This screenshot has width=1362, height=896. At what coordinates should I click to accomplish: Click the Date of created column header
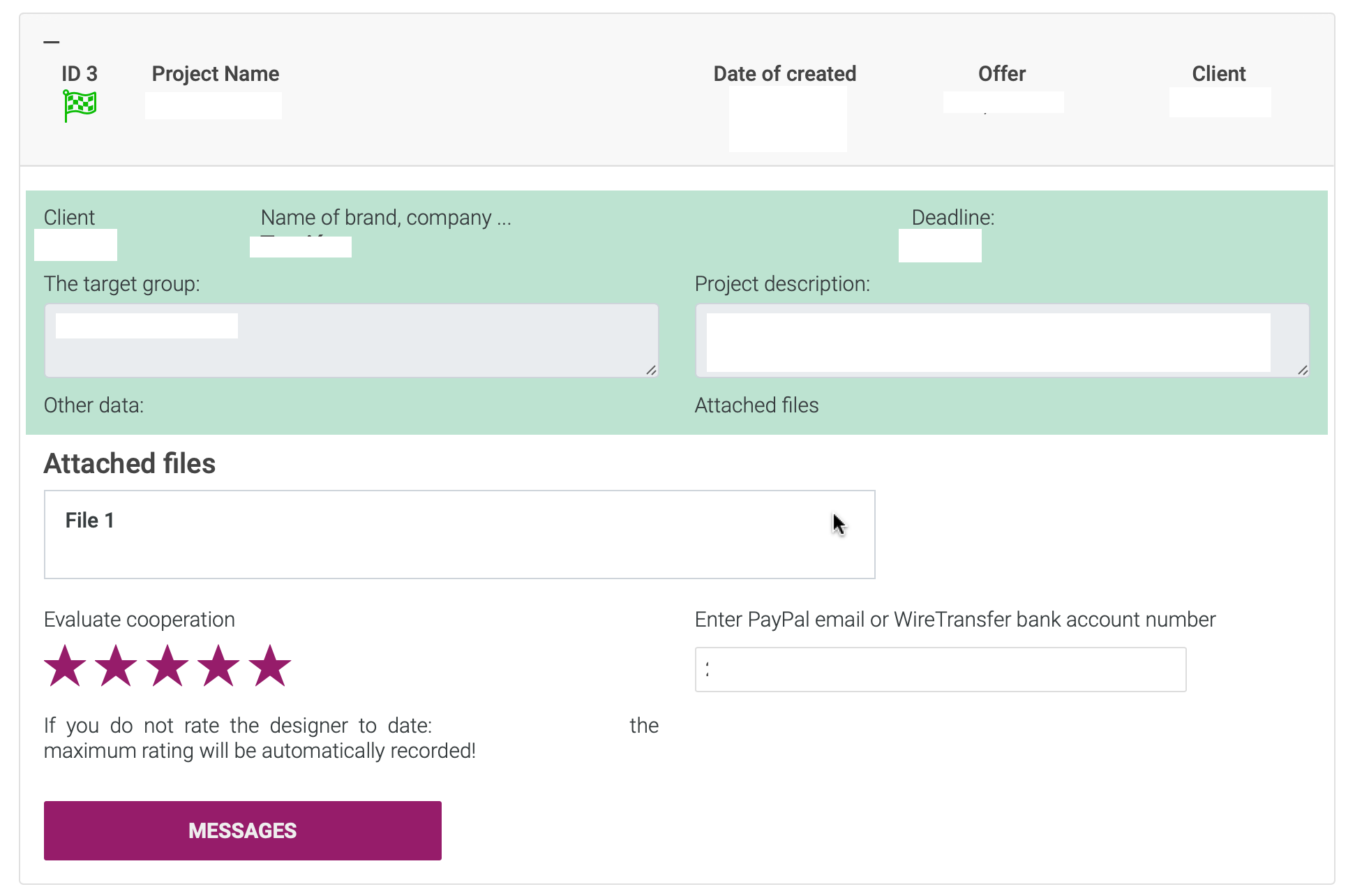[x=785, y=73]
